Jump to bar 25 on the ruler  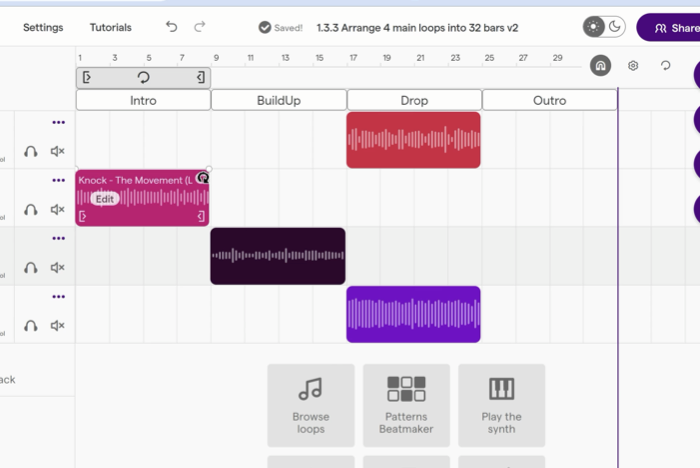489,58
